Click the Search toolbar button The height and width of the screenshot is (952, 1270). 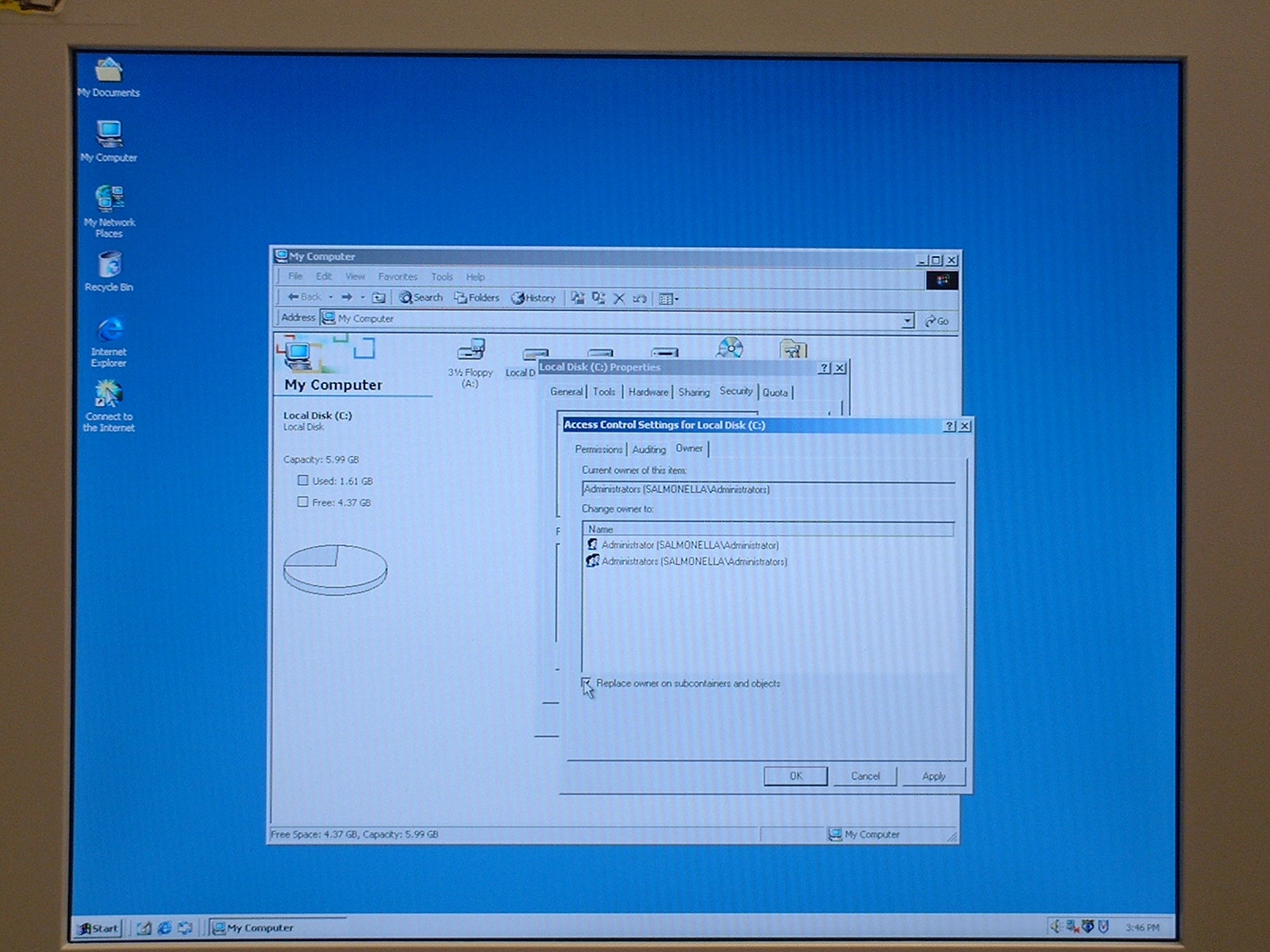[x=421, y=297]
